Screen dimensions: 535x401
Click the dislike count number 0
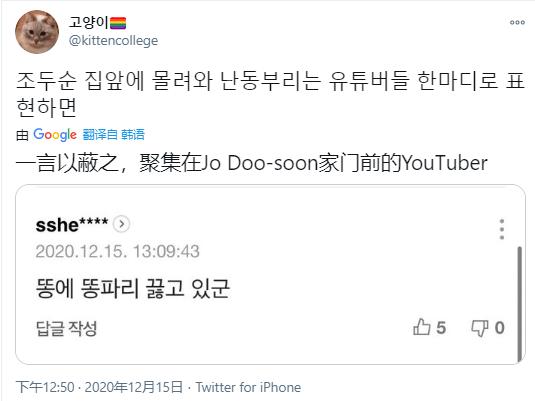499,328
